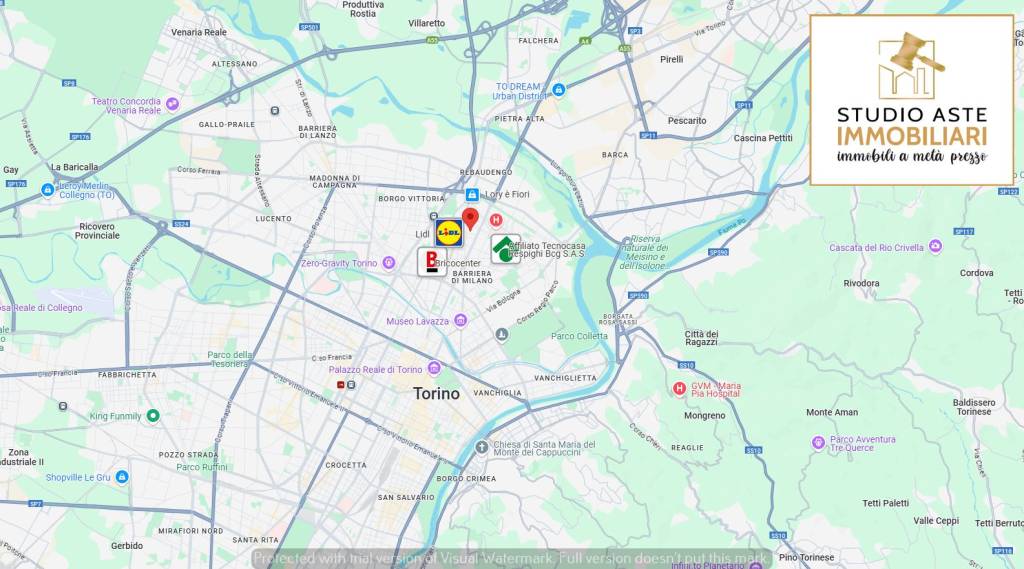Click the Fabbrichetta label
The width and height of the screenshot is (1024, 569).
point(127,375)
